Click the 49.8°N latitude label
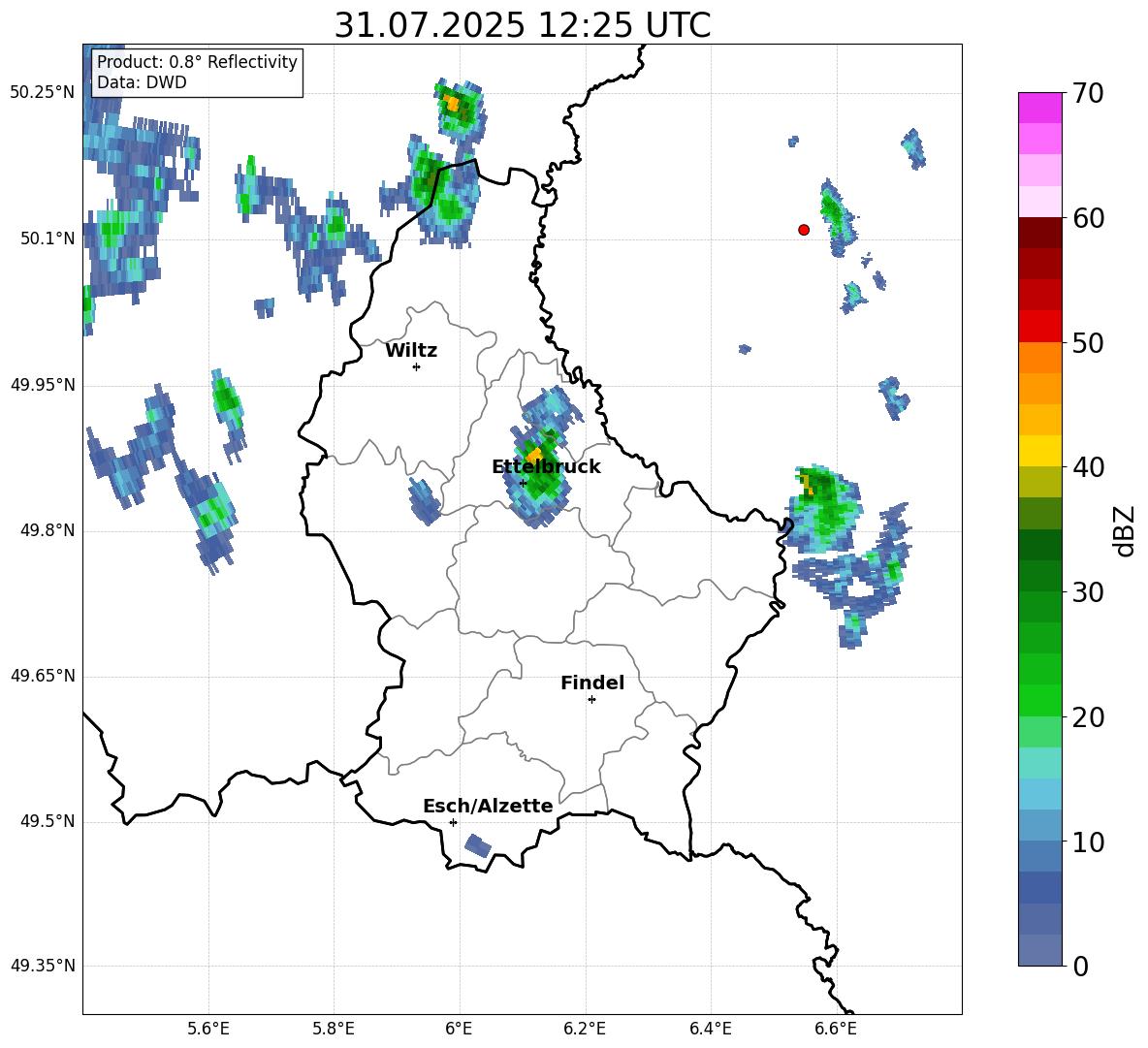This screenshot has height=1048, width=1148. 47,530
